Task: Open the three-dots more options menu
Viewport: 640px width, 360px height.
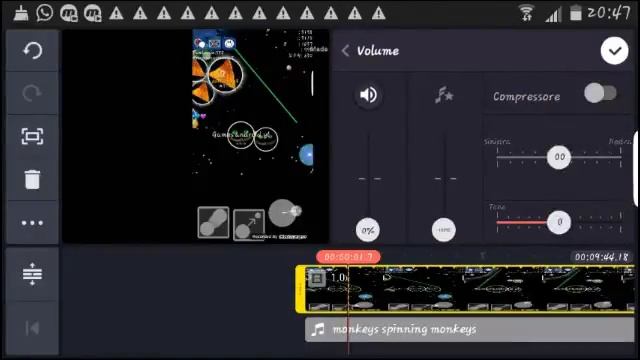Action: (32, 223)
